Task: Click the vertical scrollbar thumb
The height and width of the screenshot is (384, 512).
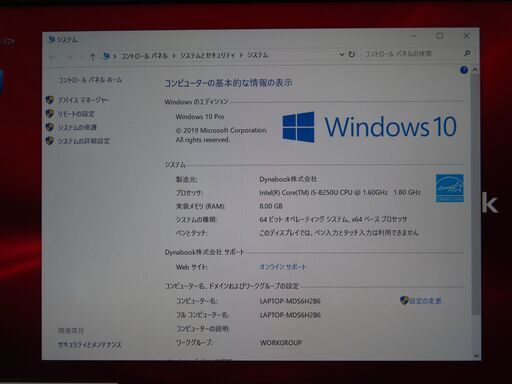Action: pyautogui.click(x=476, y=194)
